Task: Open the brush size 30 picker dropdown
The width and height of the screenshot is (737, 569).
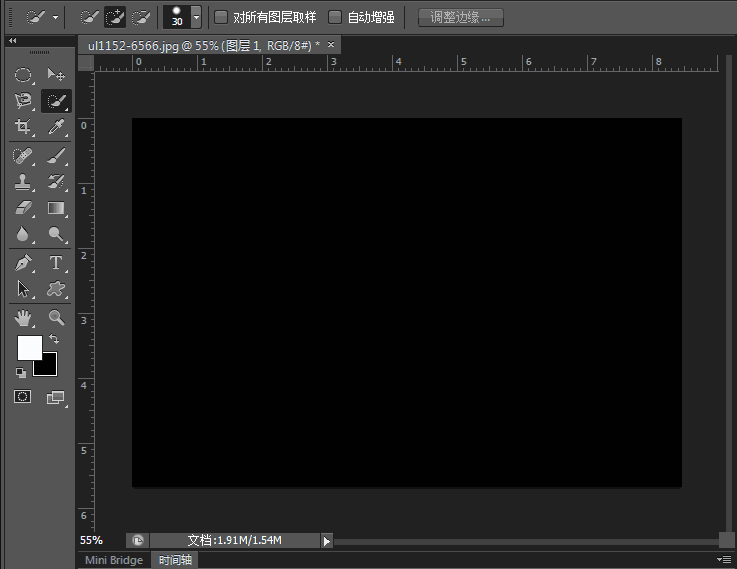Action: click(196, 17)
